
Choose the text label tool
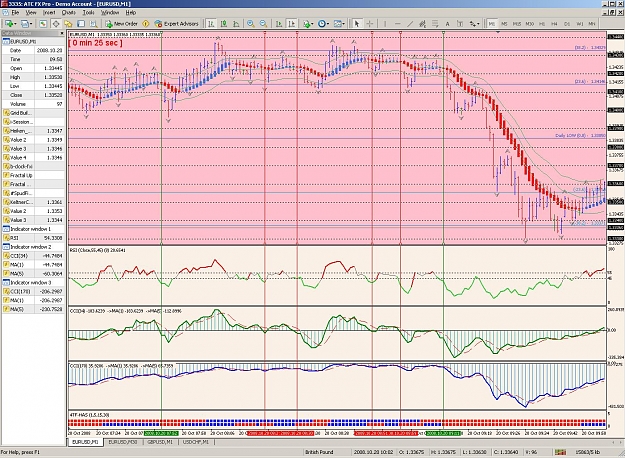pyautogui.click(x=460, y=24)
